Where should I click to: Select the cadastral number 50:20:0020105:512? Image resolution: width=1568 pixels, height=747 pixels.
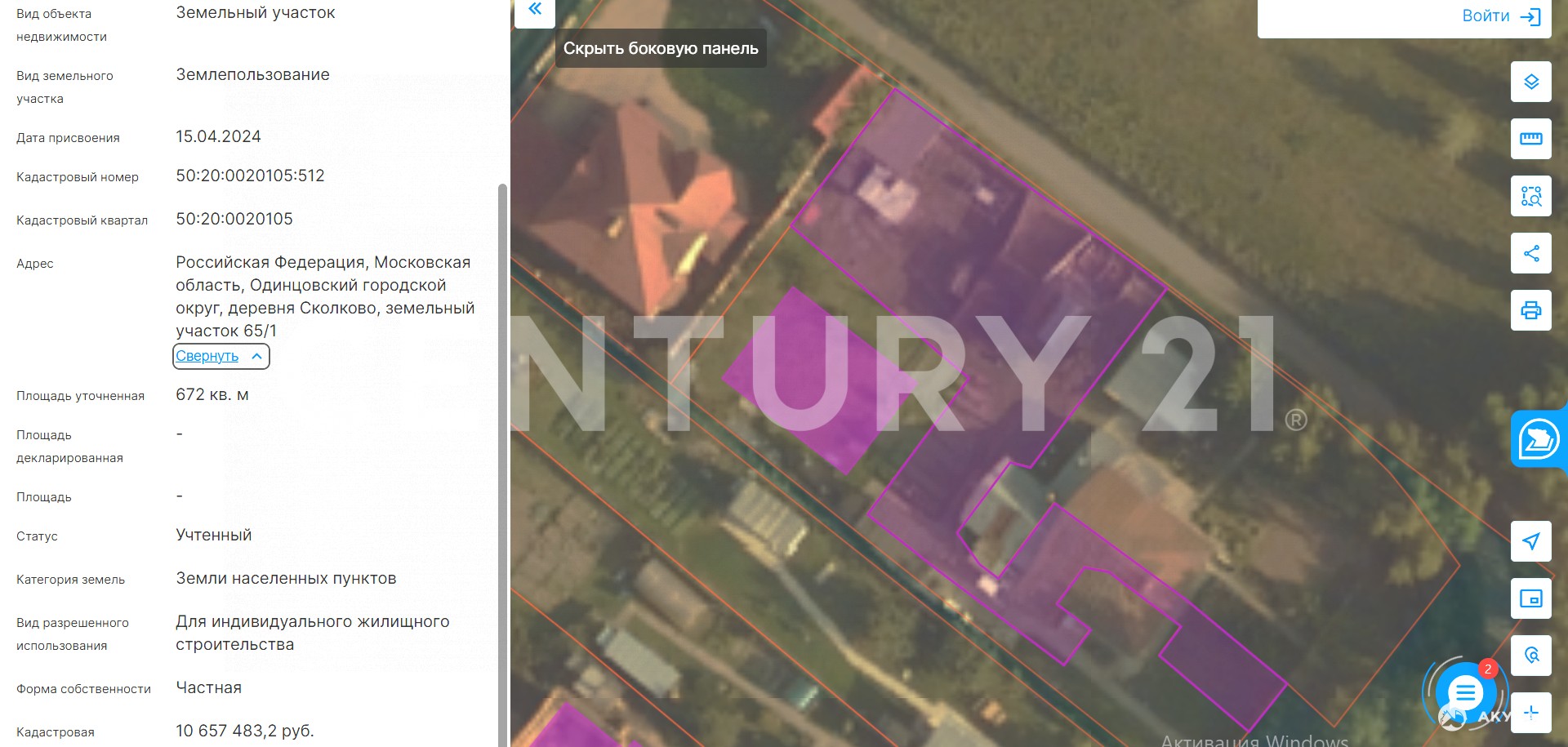coord(250,176)
